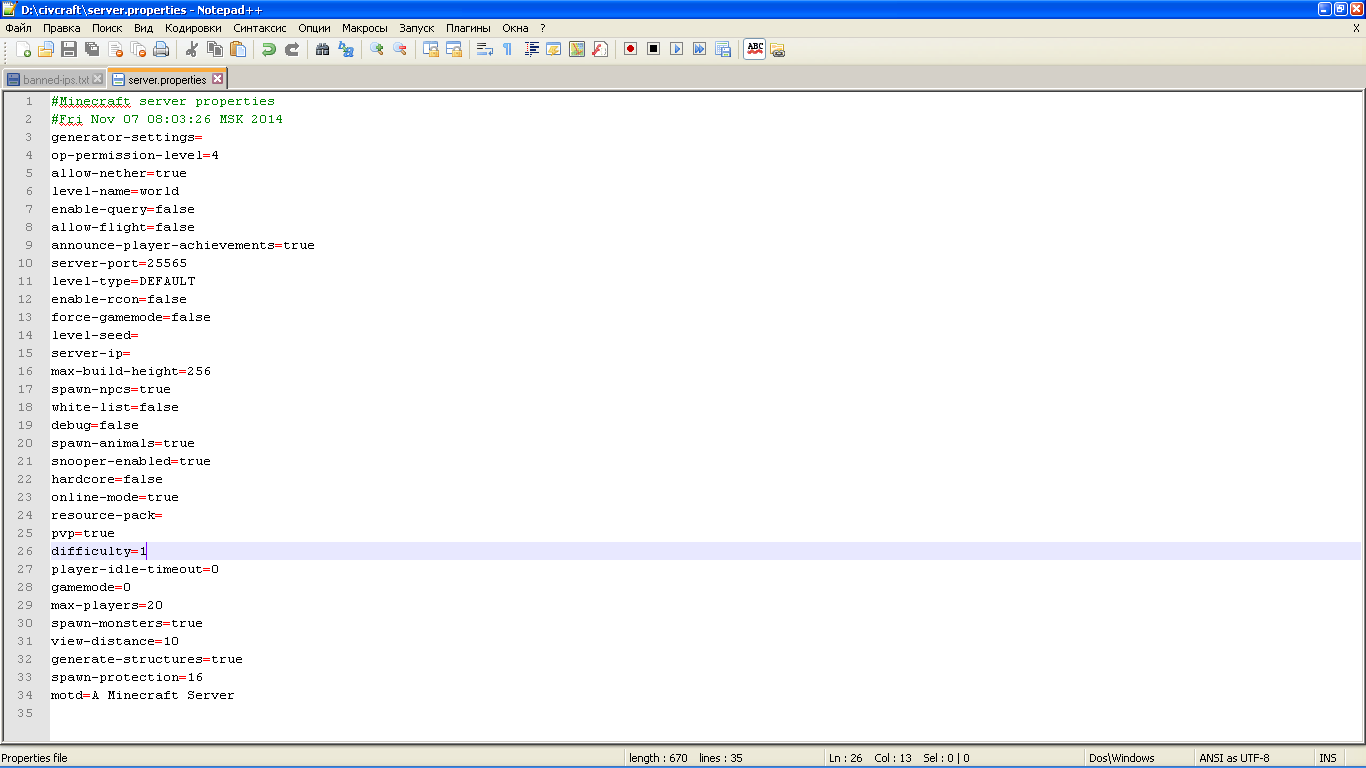The height and width of the screenshot is (768, 1366).
Task: Open the Кодировки menu
Action: click(x=193, y=28)
